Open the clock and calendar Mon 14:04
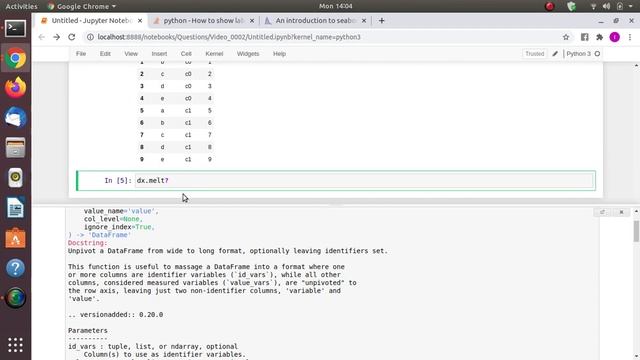This screenshot has height=360, width=640. tap(336, 6)
